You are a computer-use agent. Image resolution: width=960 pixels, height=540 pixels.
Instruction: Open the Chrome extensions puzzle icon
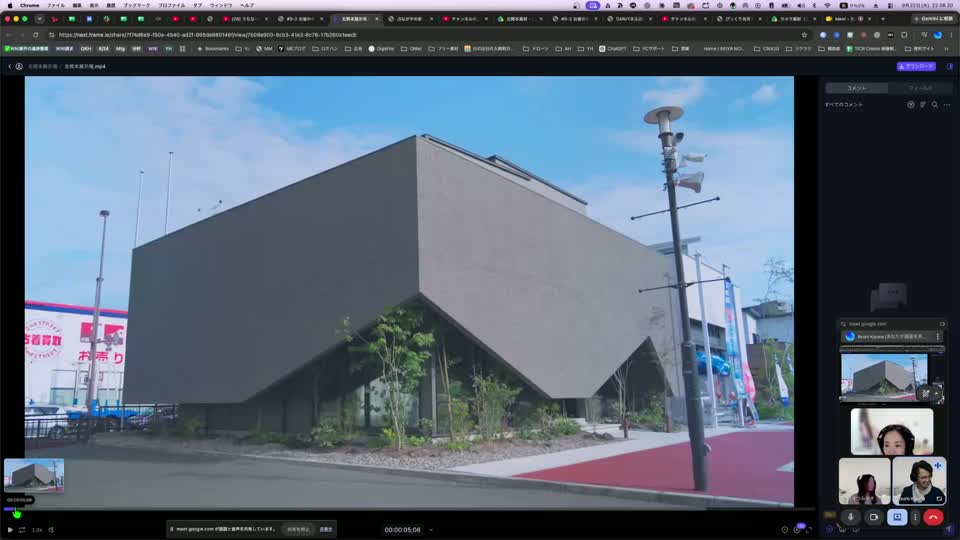coord(904,35)
